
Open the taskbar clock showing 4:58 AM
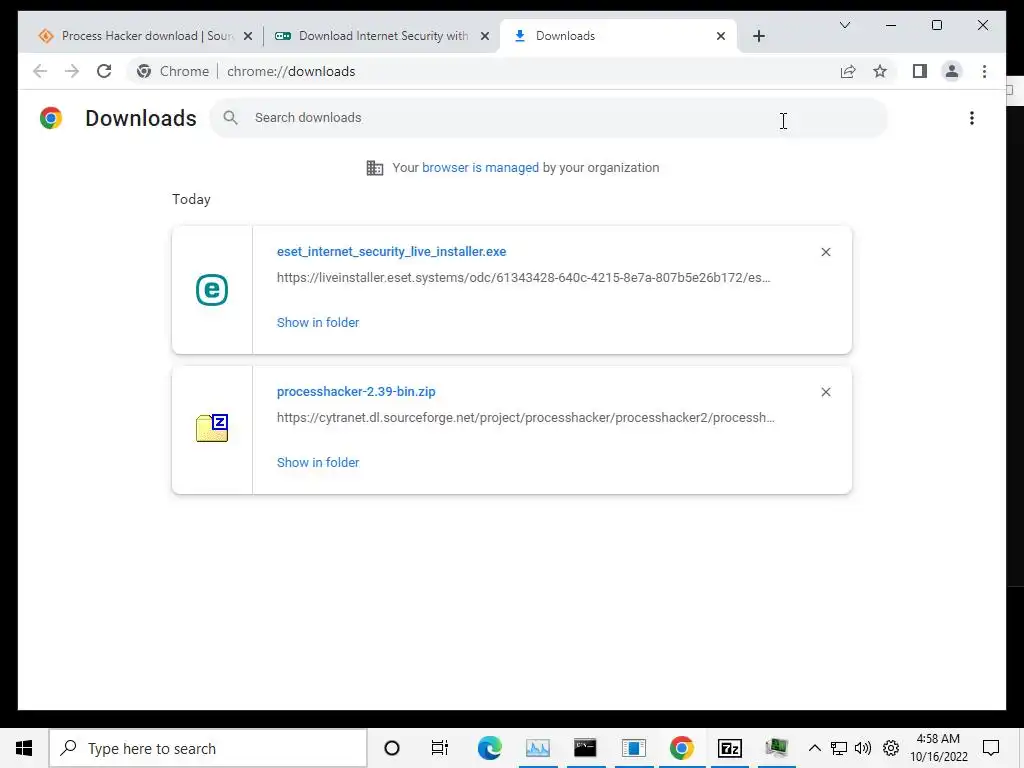pos(938,748)
